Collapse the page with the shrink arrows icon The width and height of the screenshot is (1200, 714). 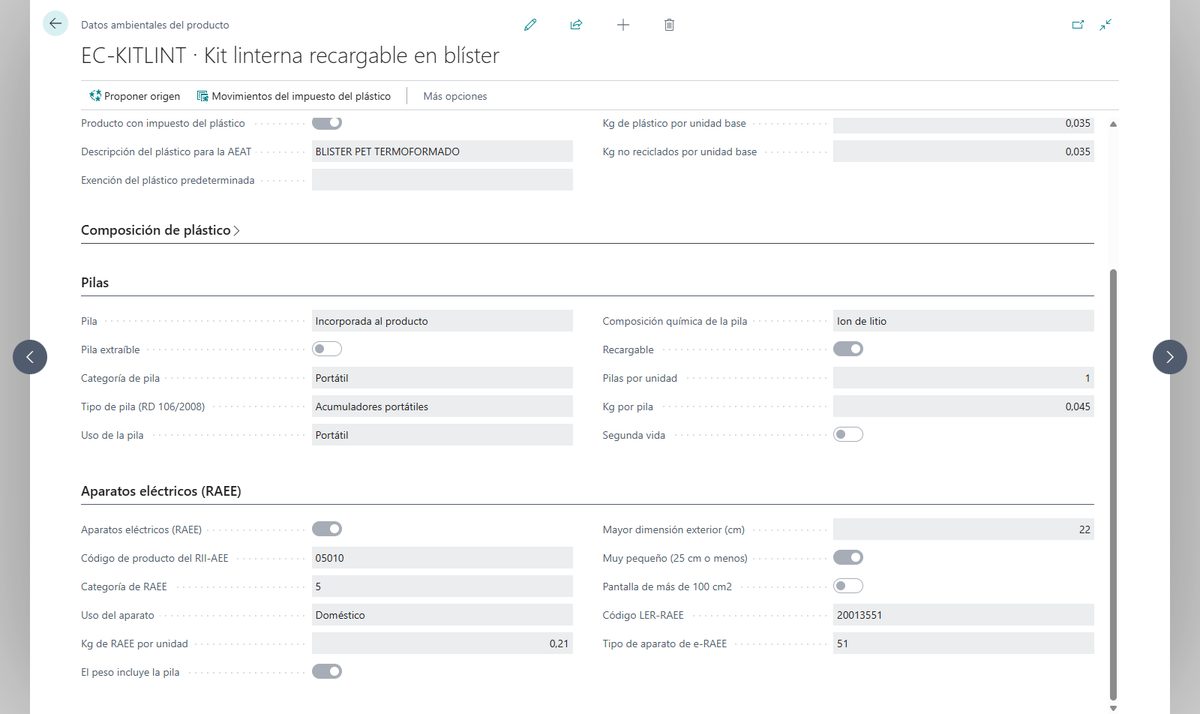click(1106, 25)
